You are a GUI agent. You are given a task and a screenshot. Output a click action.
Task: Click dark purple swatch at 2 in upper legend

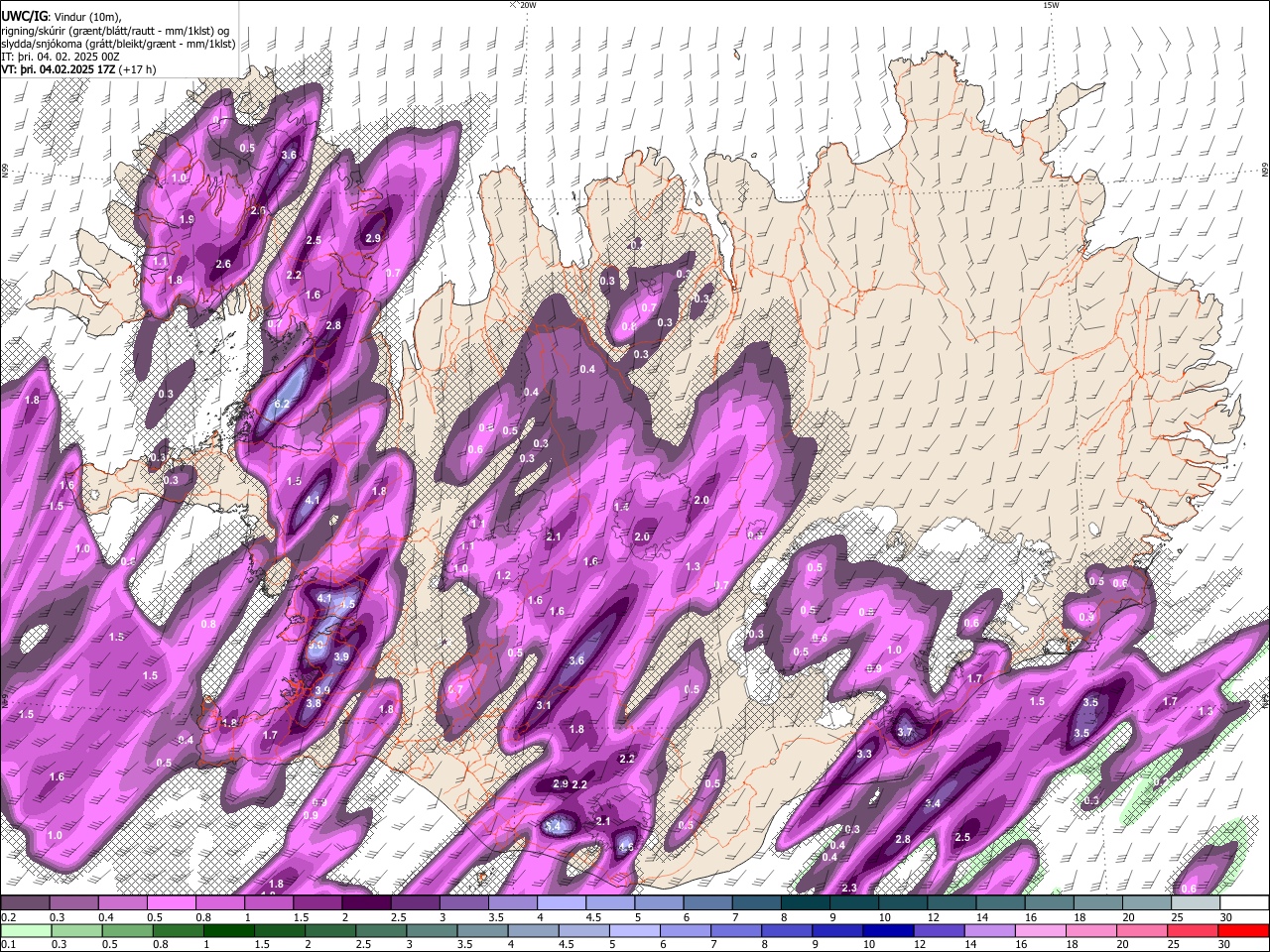coord(366,903)
